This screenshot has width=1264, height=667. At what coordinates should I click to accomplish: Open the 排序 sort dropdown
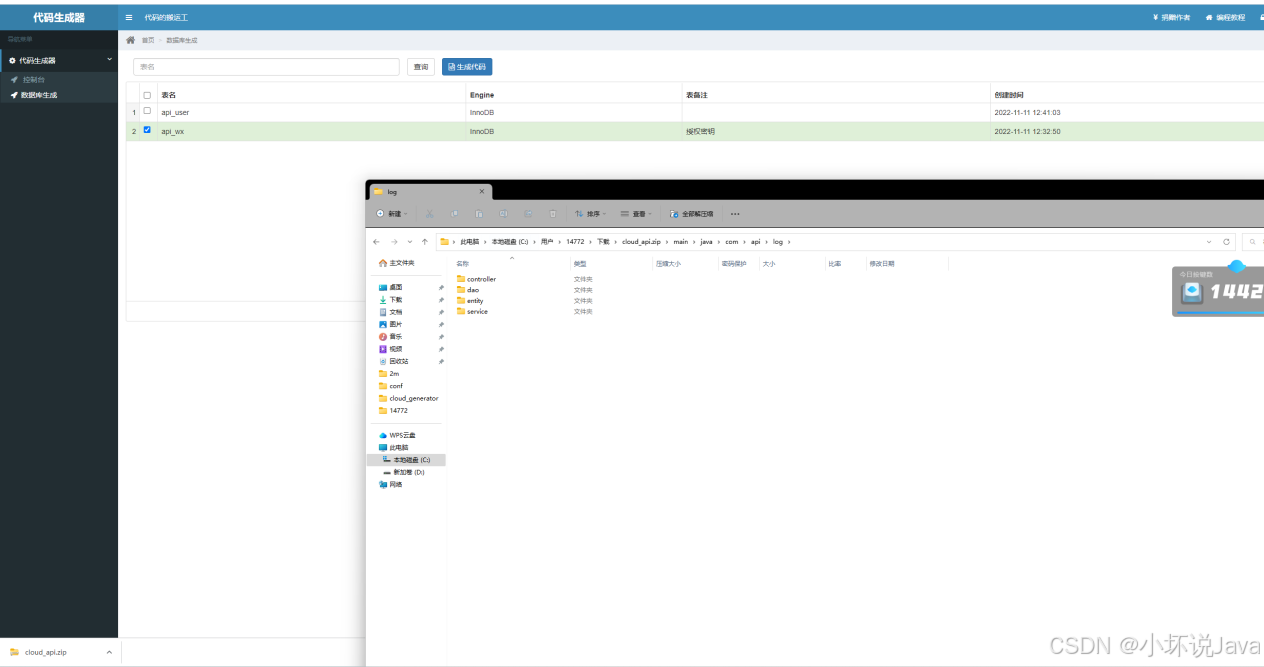pos(590,214)
